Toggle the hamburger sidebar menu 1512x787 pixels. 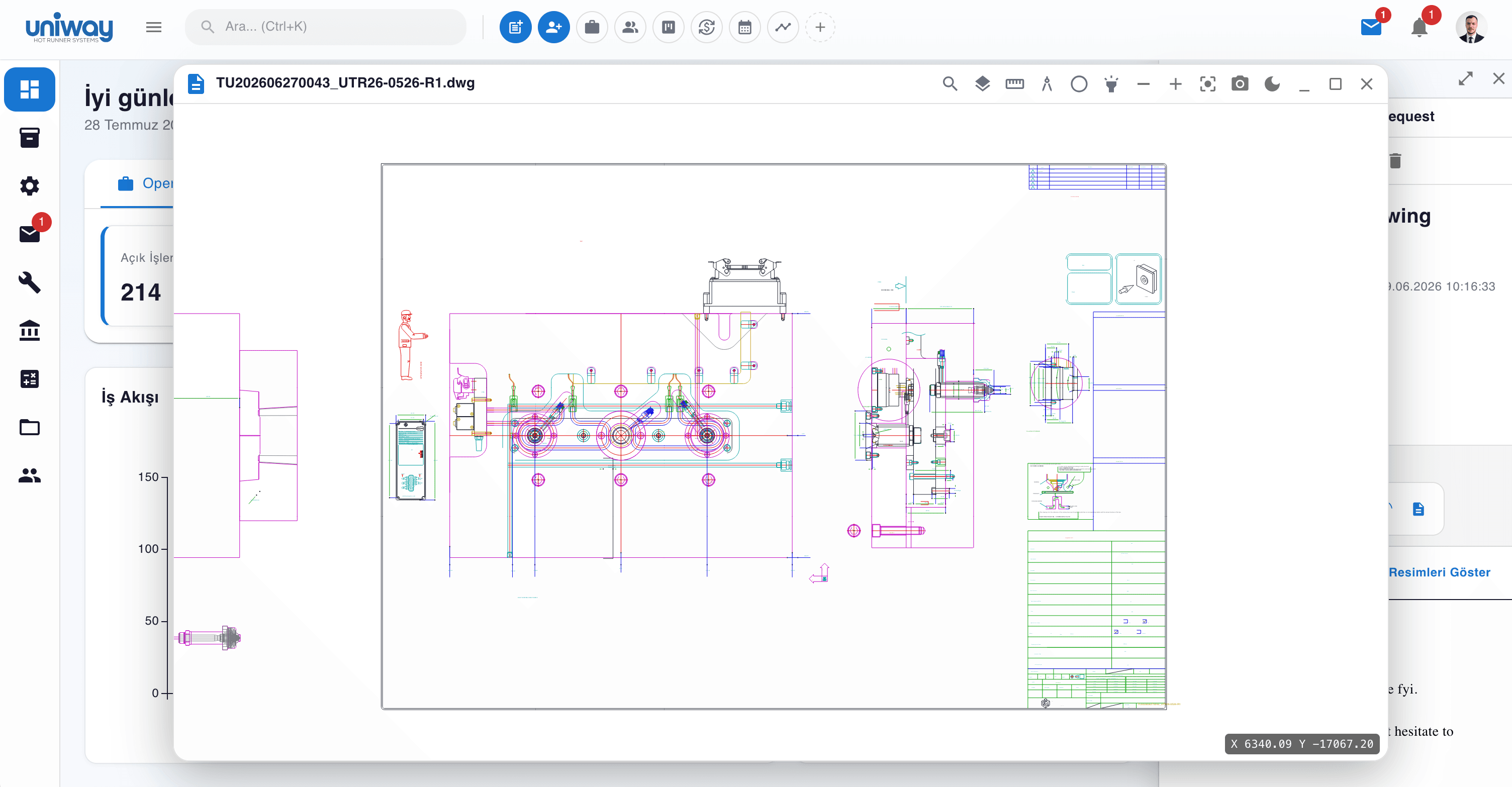click(x=154, y=27)
